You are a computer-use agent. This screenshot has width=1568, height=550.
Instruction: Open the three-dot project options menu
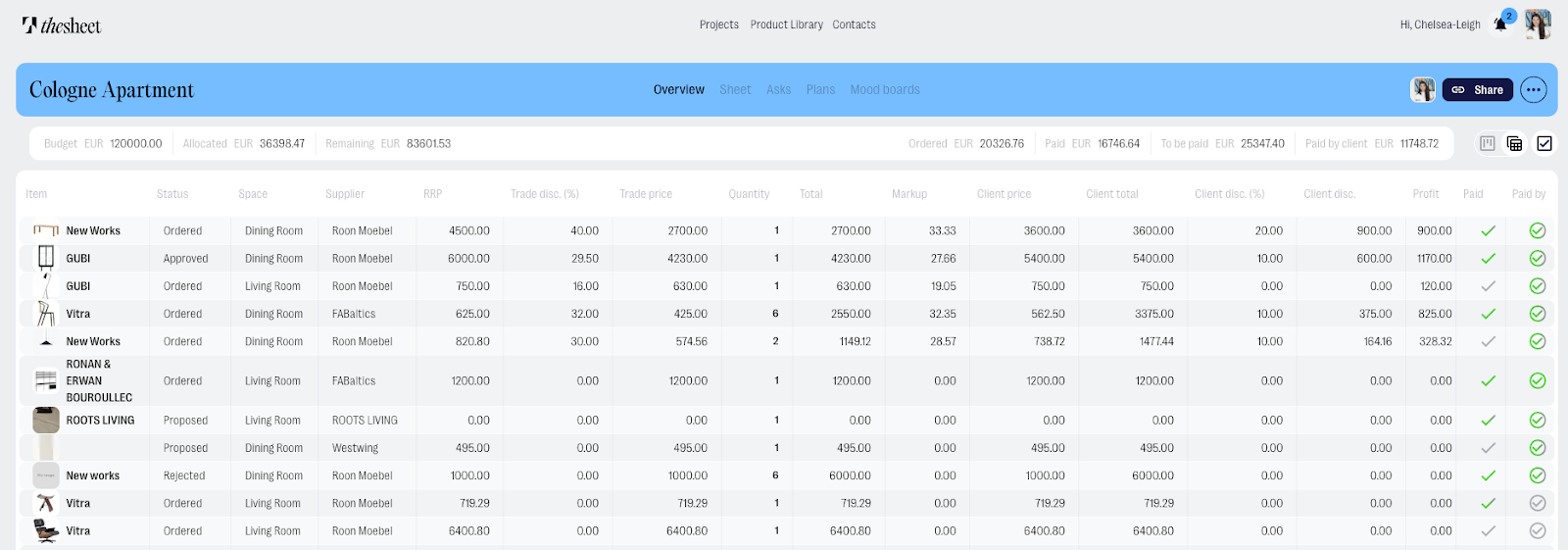[x=1533, y=90]
